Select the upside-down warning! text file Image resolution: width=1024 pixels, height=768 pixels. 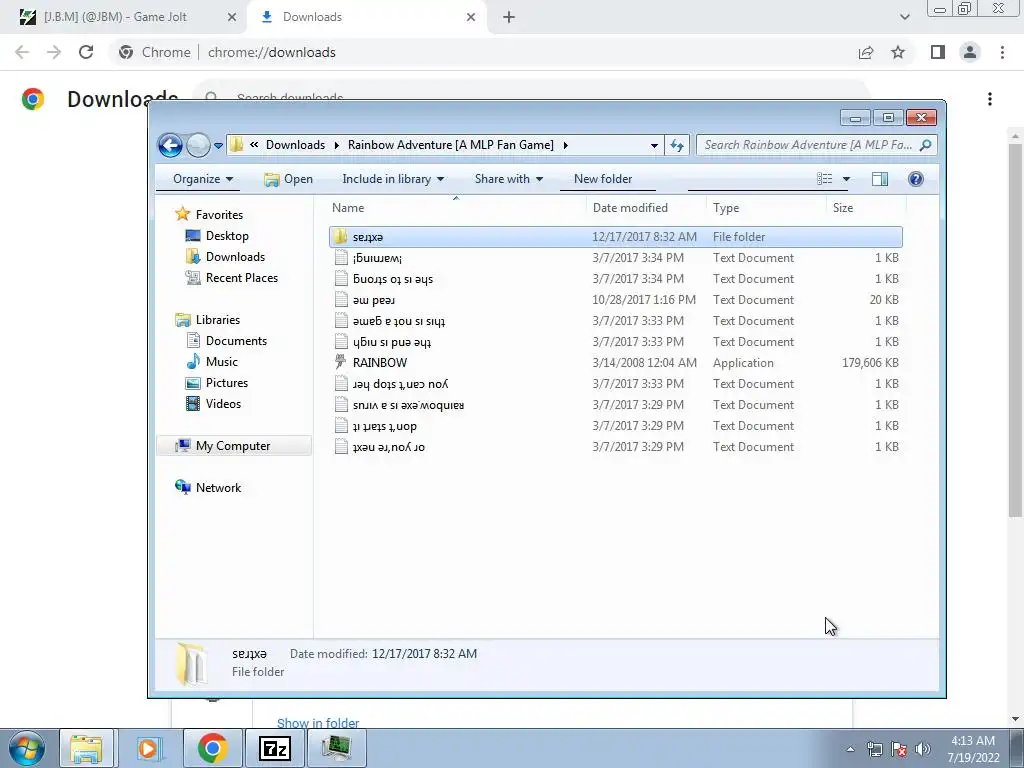click(x=616, y=258)
